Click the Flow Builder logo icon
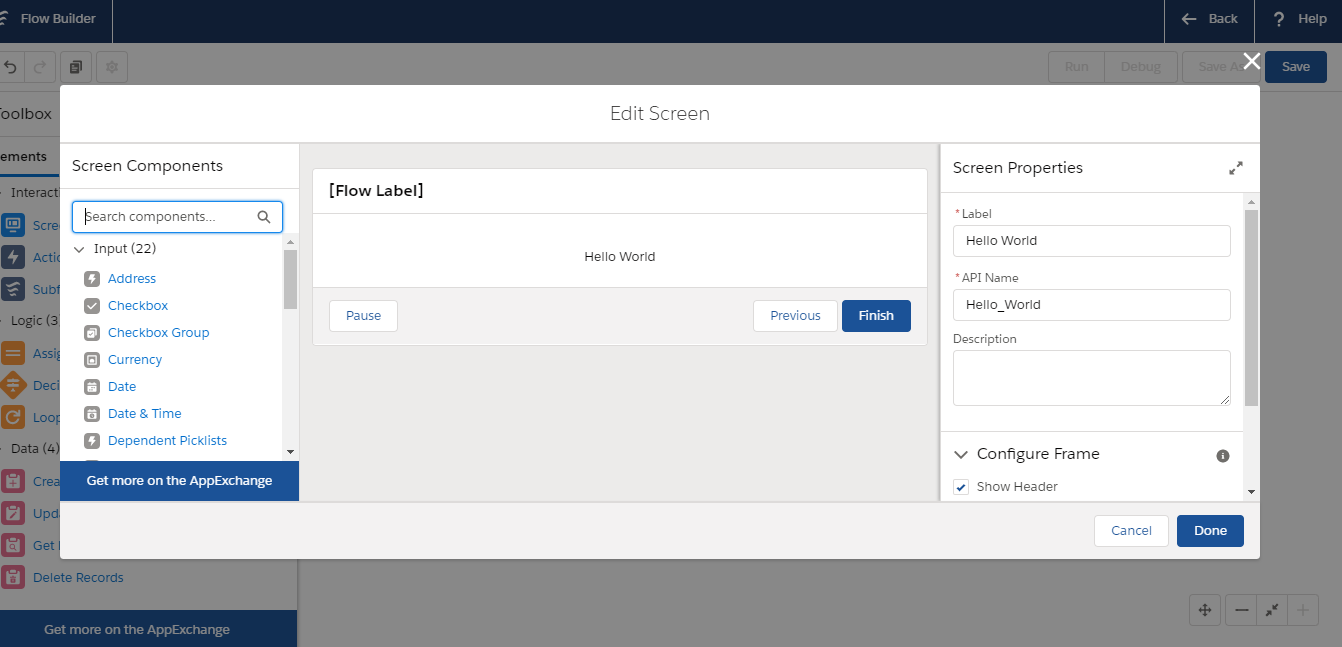This screenshot has width=1342, height=647. 4,19
